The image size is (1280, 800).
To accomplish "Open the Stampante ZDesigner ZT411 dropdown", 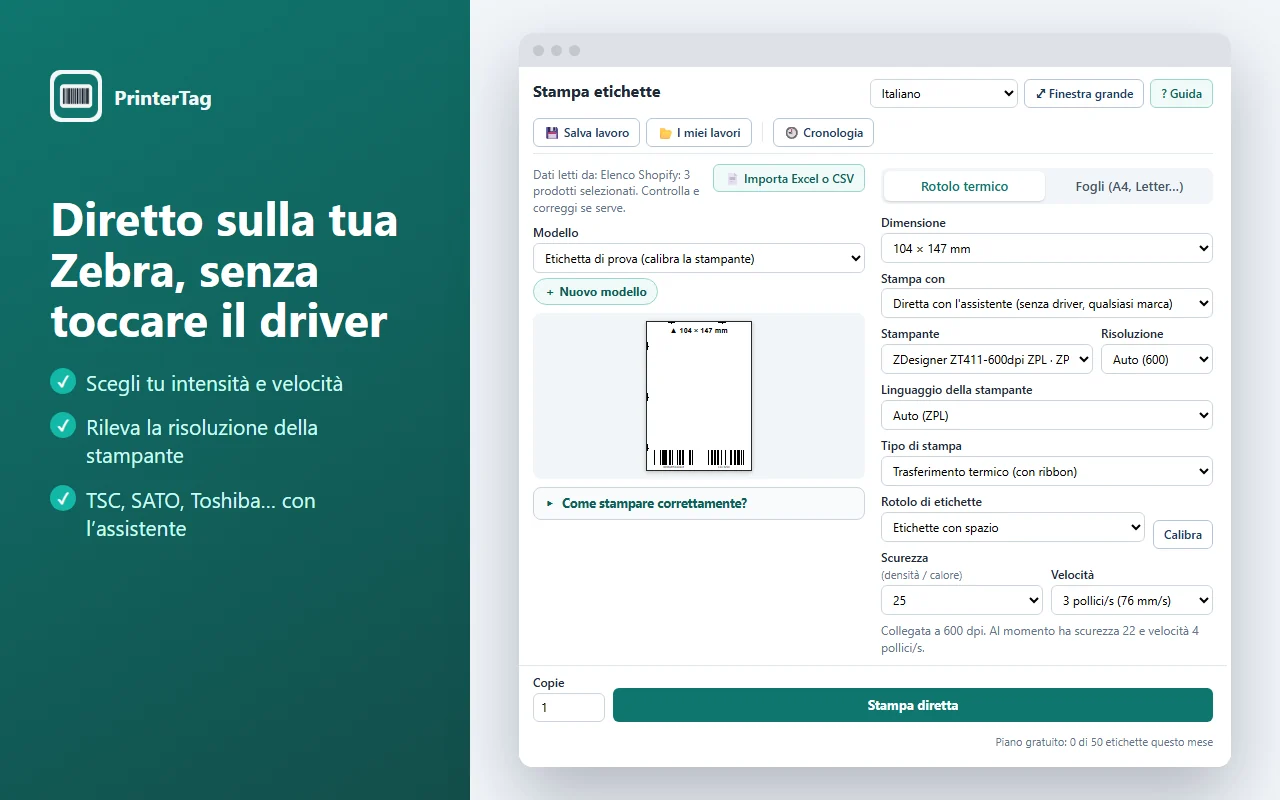I will pyautogui.click(x=987, y=359).
